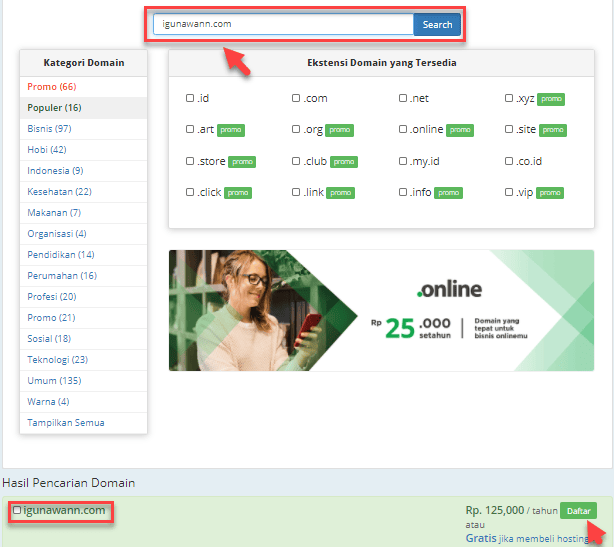Check the .org extension checkbox

[296, 129]
